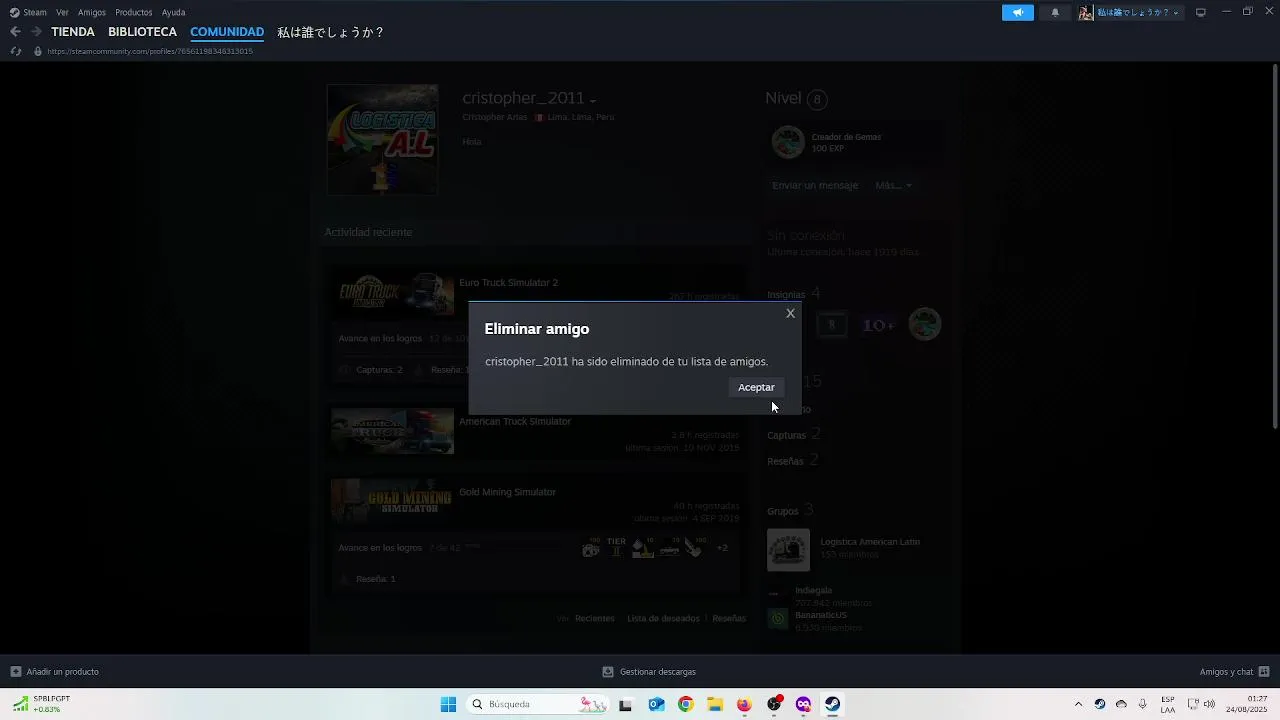The height and width of the screenshot is (720, 1280).
Task: Click the plus icon beside Añadir un producto
Action: (x=15, y=672)
